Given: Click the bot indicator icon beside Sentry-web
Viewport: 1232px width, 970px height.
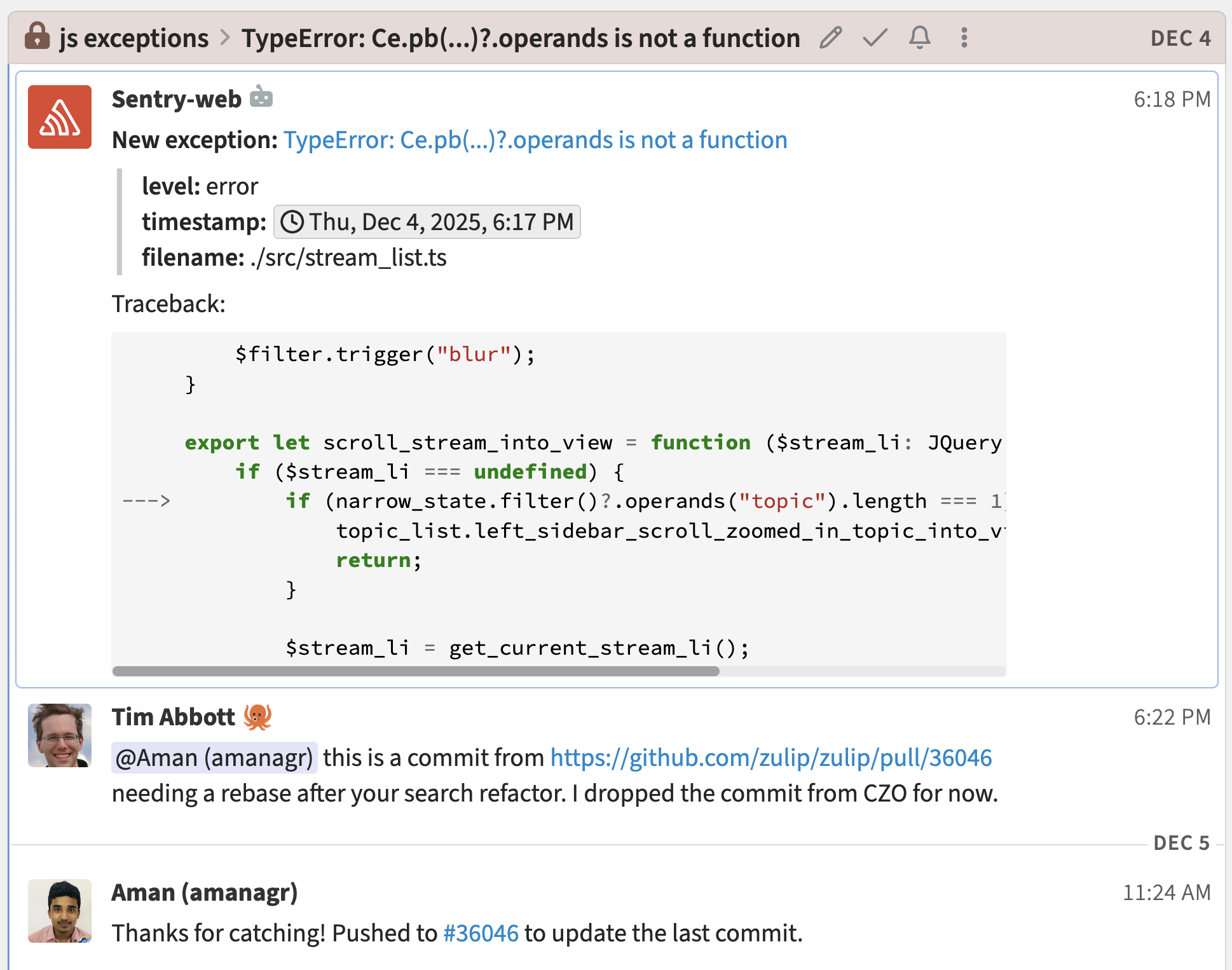Looking at the screenshot, I should pyautogui.click(x=261, y=98).
